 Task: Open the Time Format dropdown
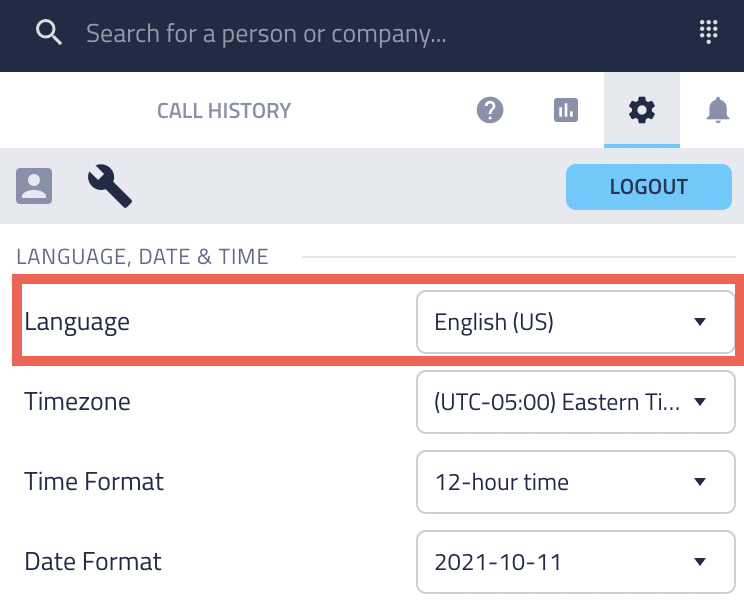pos(576,482)
